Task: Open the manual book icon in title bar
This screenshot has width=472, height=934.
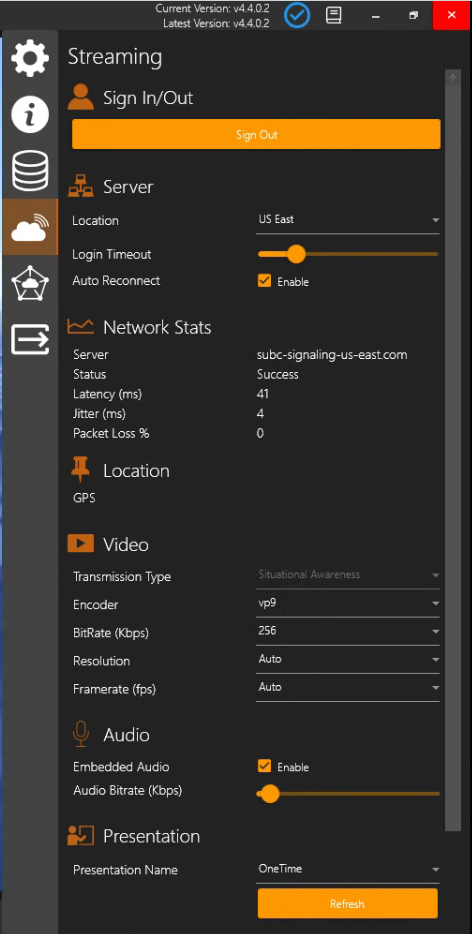Action: click(x=334, y=15)
